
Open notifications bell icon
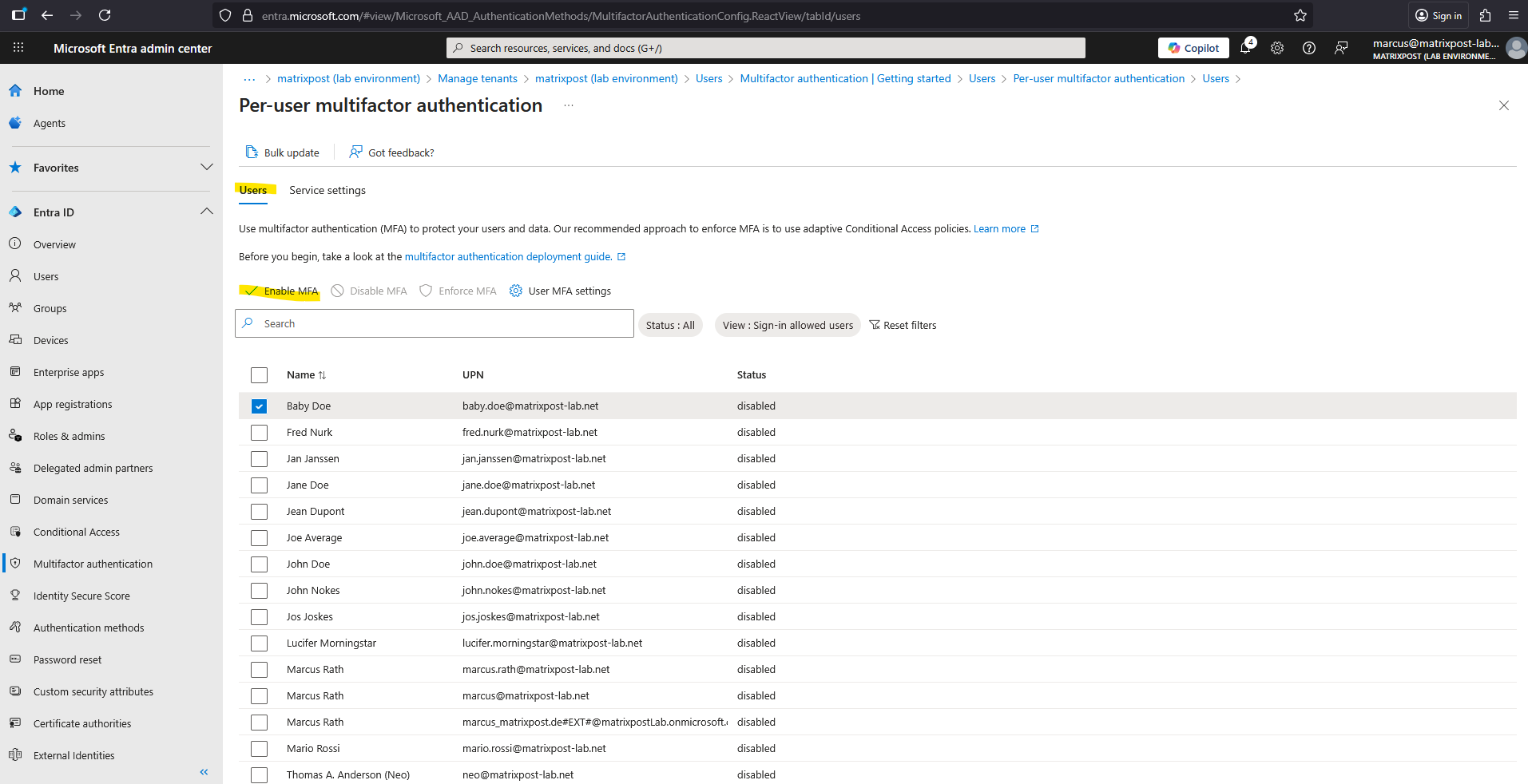pyautogui.click(x=1246, y=47)
